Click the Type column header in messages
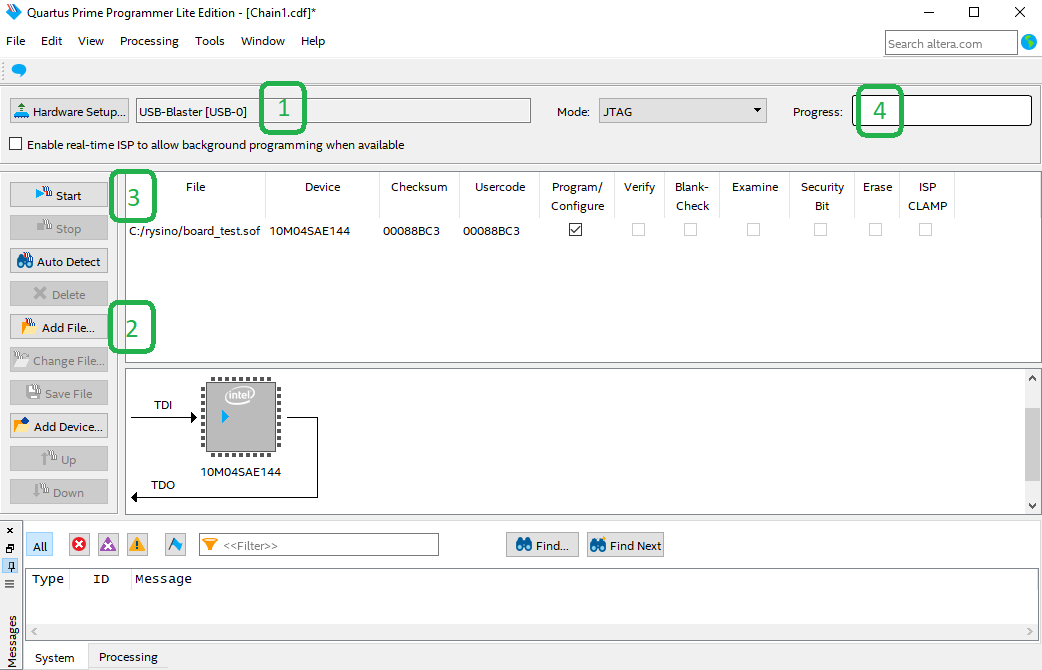 48,579
